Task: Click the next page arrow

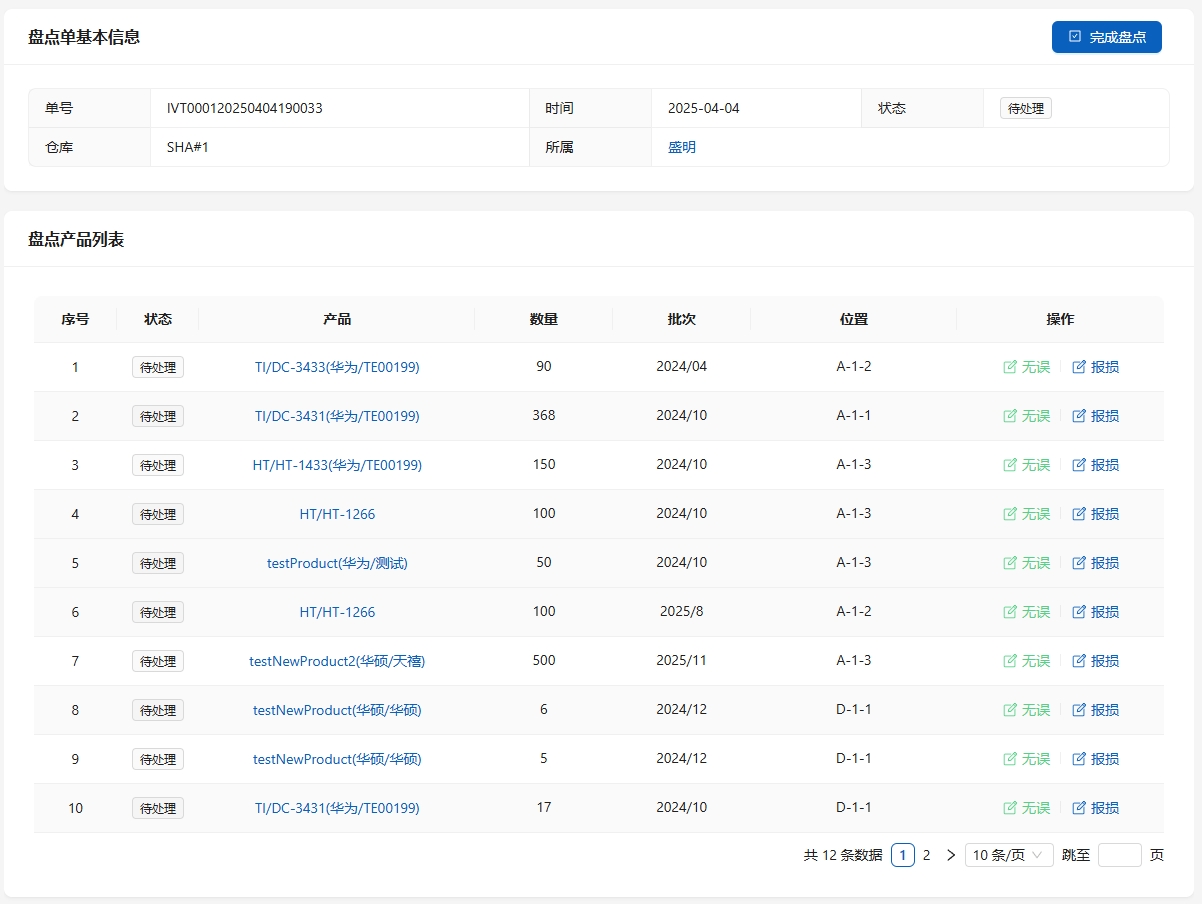Action: point(950,855)
